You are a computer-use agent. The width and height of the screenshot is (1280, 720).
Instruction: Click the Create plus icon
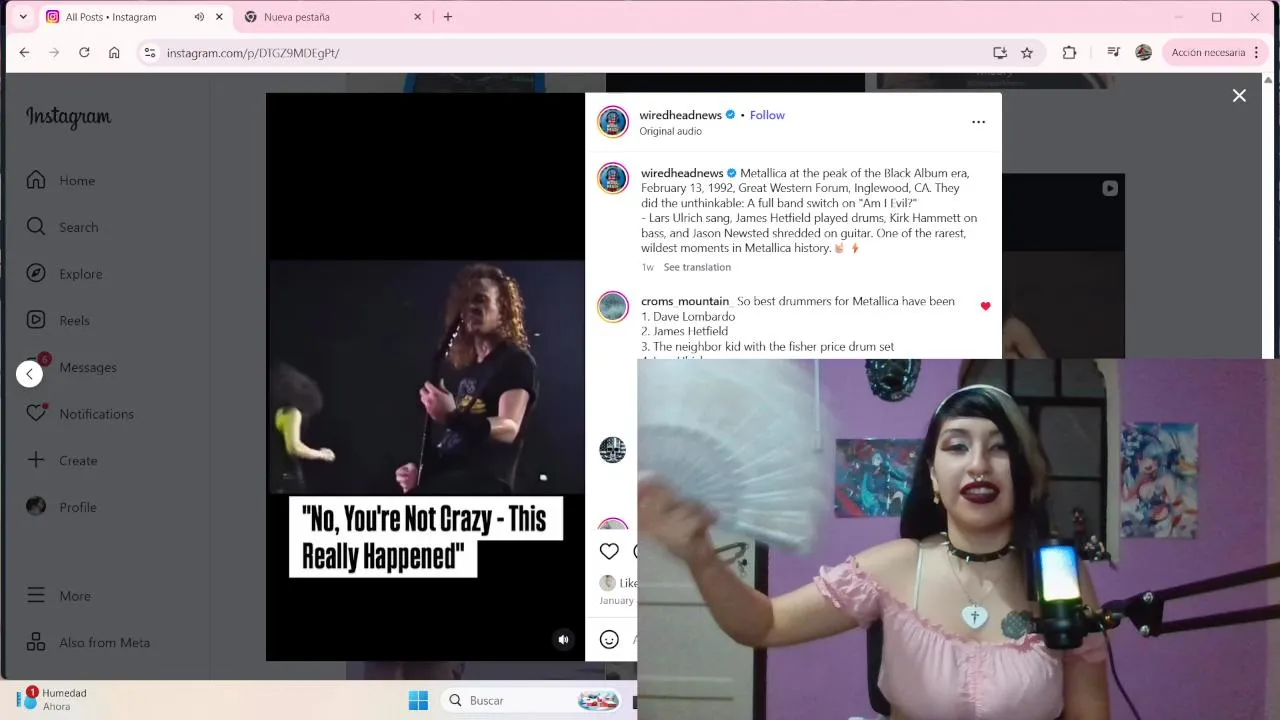tap(36, 460)
